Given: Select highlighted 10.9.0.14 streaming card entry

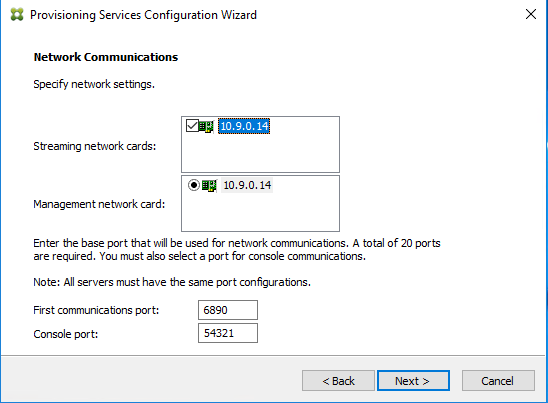Looking at the screenshot, I should click(244, 126).
